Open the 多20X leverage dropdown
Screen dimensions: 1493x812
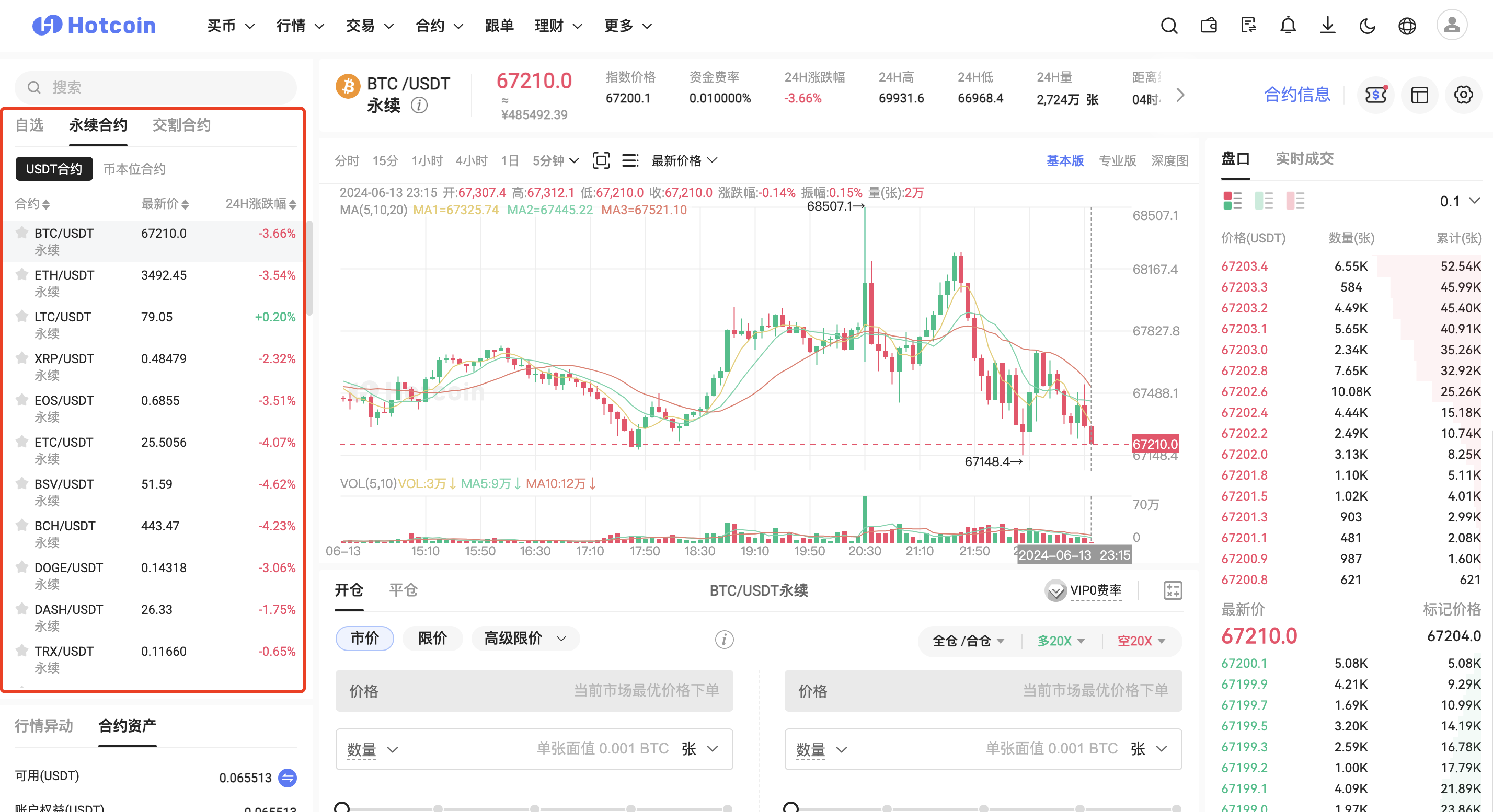pos(1061,641)
